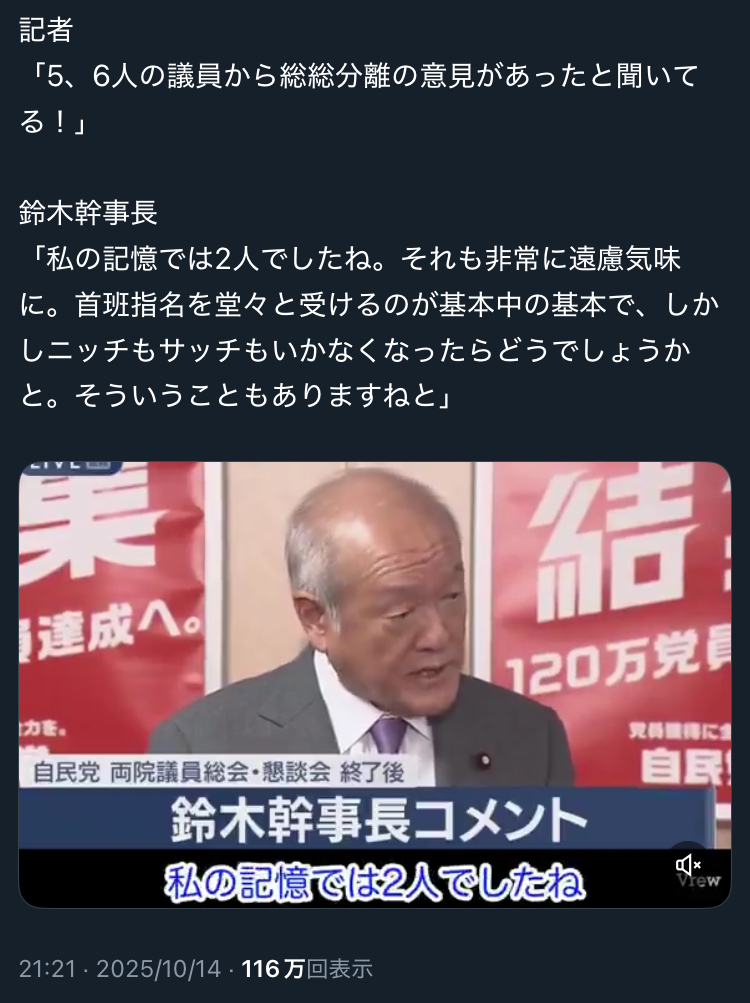Image resolution: width=750 pixels, height=1003 pixels.
Task: Click the blue subtitle 私の記憶では2人でしたね
Action: click(x=375, y=883)
